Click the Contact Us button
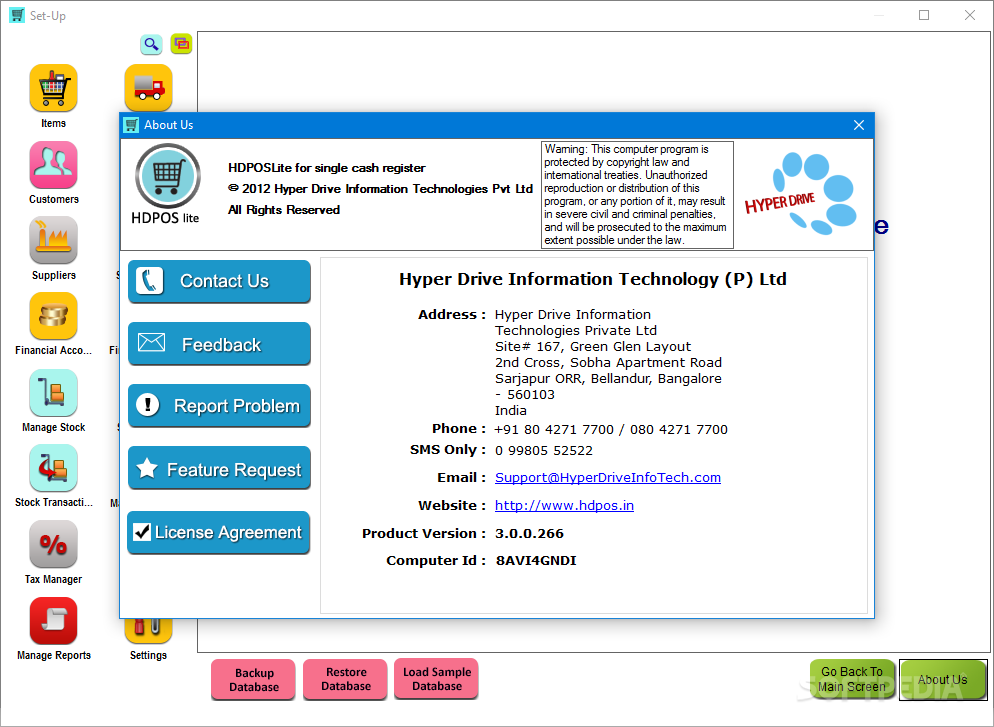Image resolution: width=994 pixels, height=727 pixels. pos(219,281)
